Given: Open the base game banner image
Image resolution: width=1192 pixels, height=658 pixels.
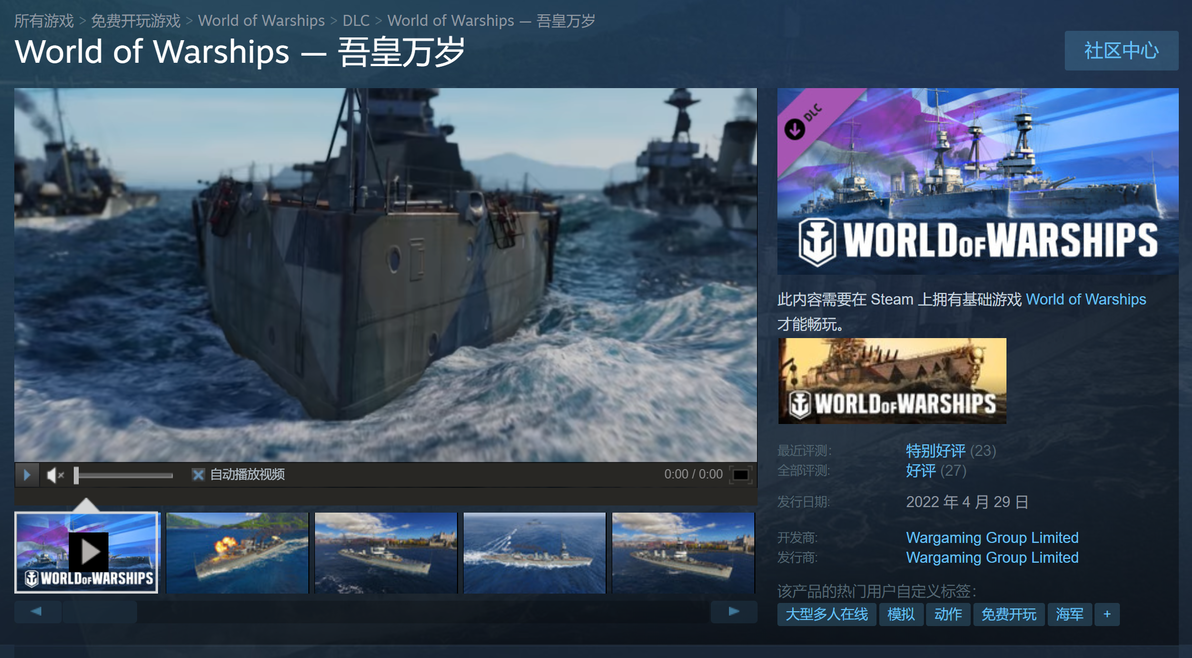Looking at the screenshot, I should [892, 381].
